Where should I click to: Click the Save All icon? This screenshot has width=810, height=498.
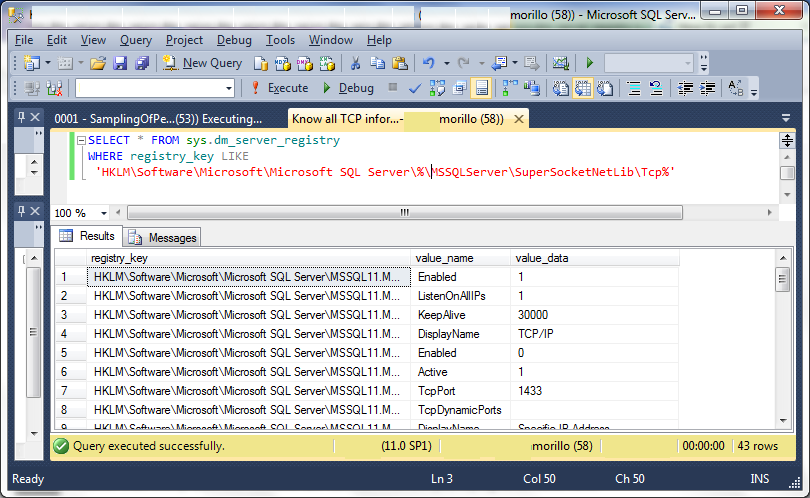click(142, 63)
